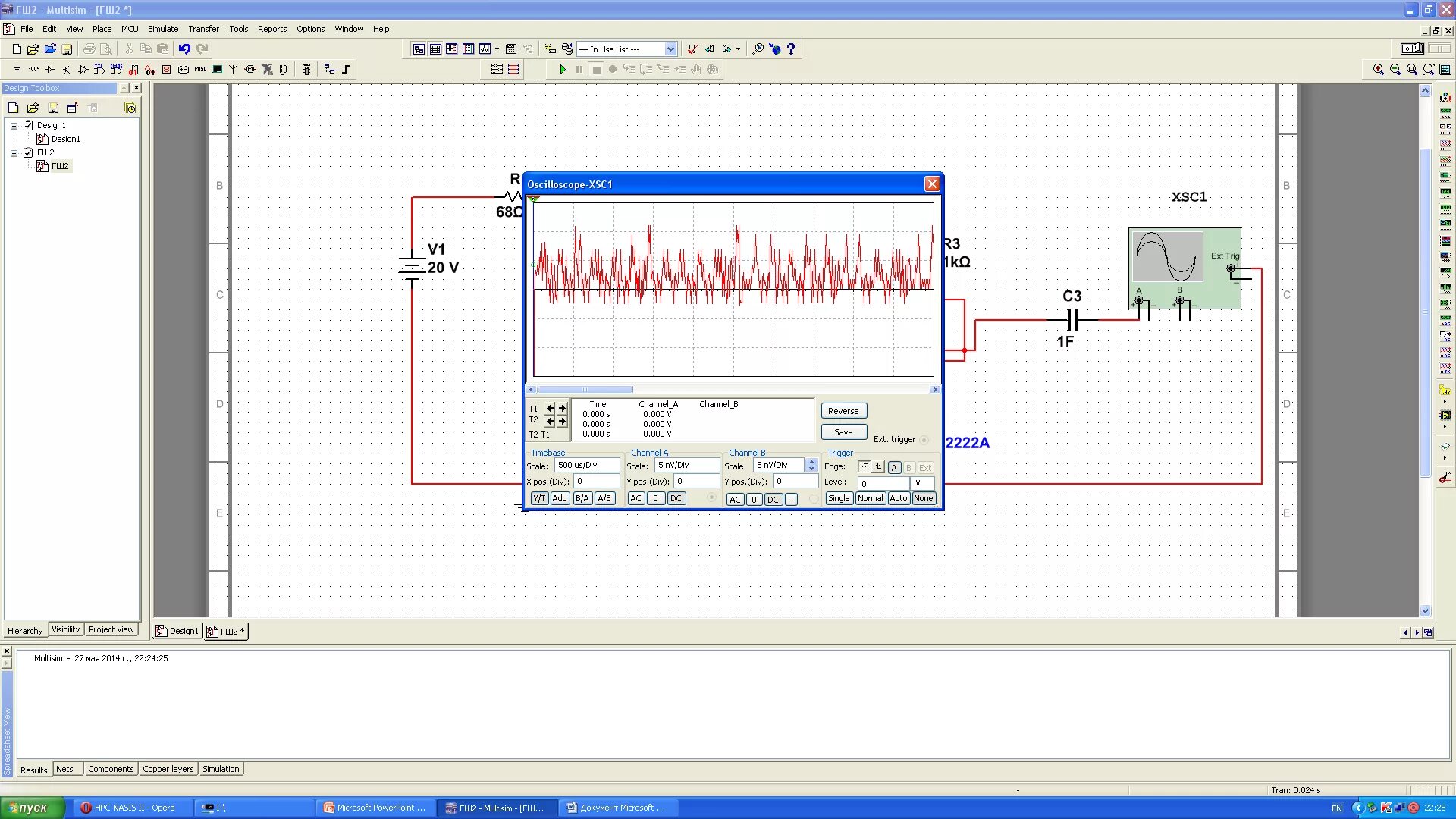Click the Help question mark icon
The height and width of the screenshot is (819, 1456).
(x=791, y=49)
